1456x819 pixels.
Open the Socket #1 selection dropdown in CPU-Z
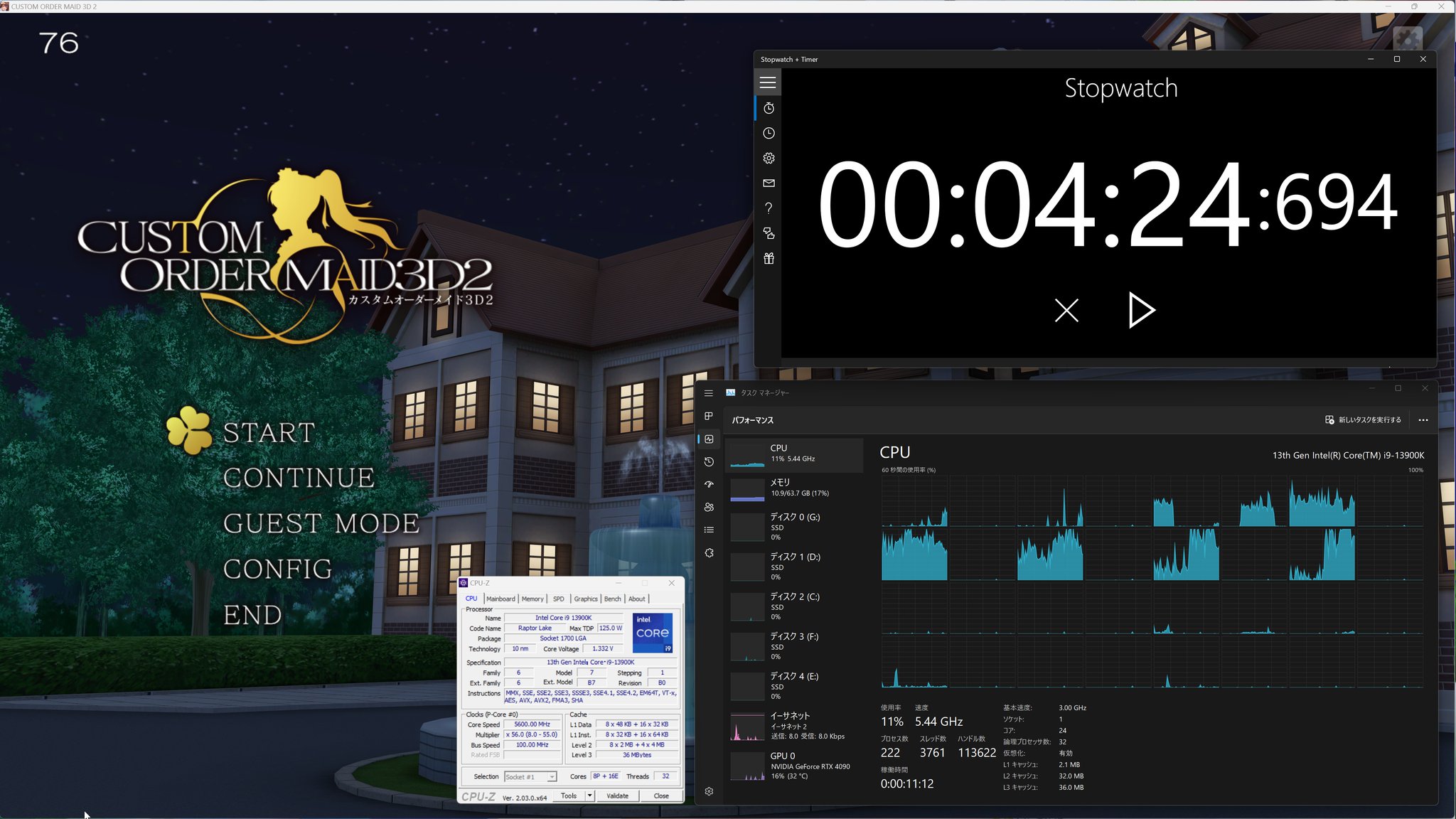(x=552, y=776)
